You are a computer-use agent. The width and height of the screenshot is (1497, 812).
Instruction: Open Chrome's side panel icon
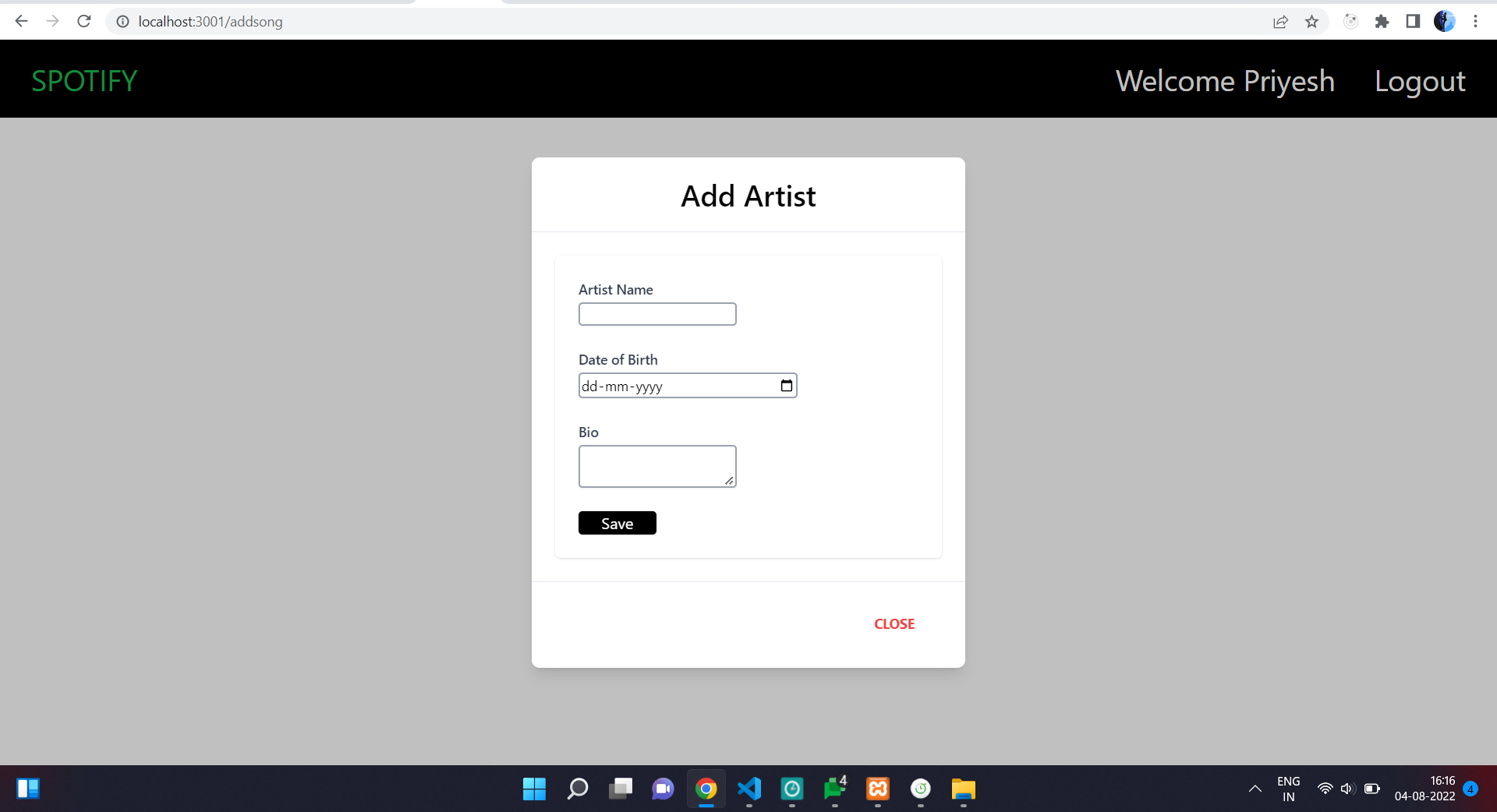1413,21
